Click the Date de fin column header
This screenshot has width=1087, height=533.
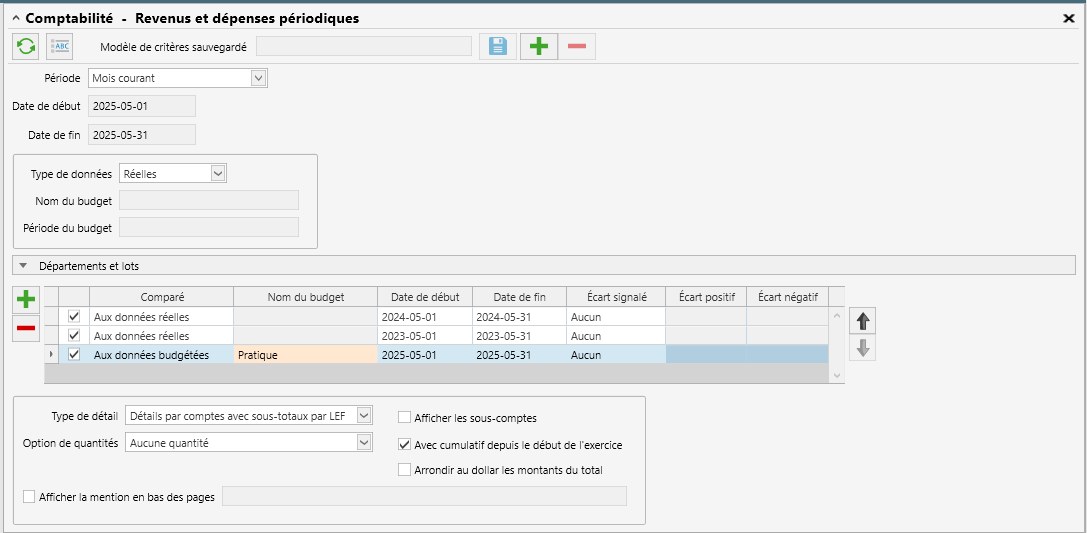pyautogui.click(x=520, y=297)
